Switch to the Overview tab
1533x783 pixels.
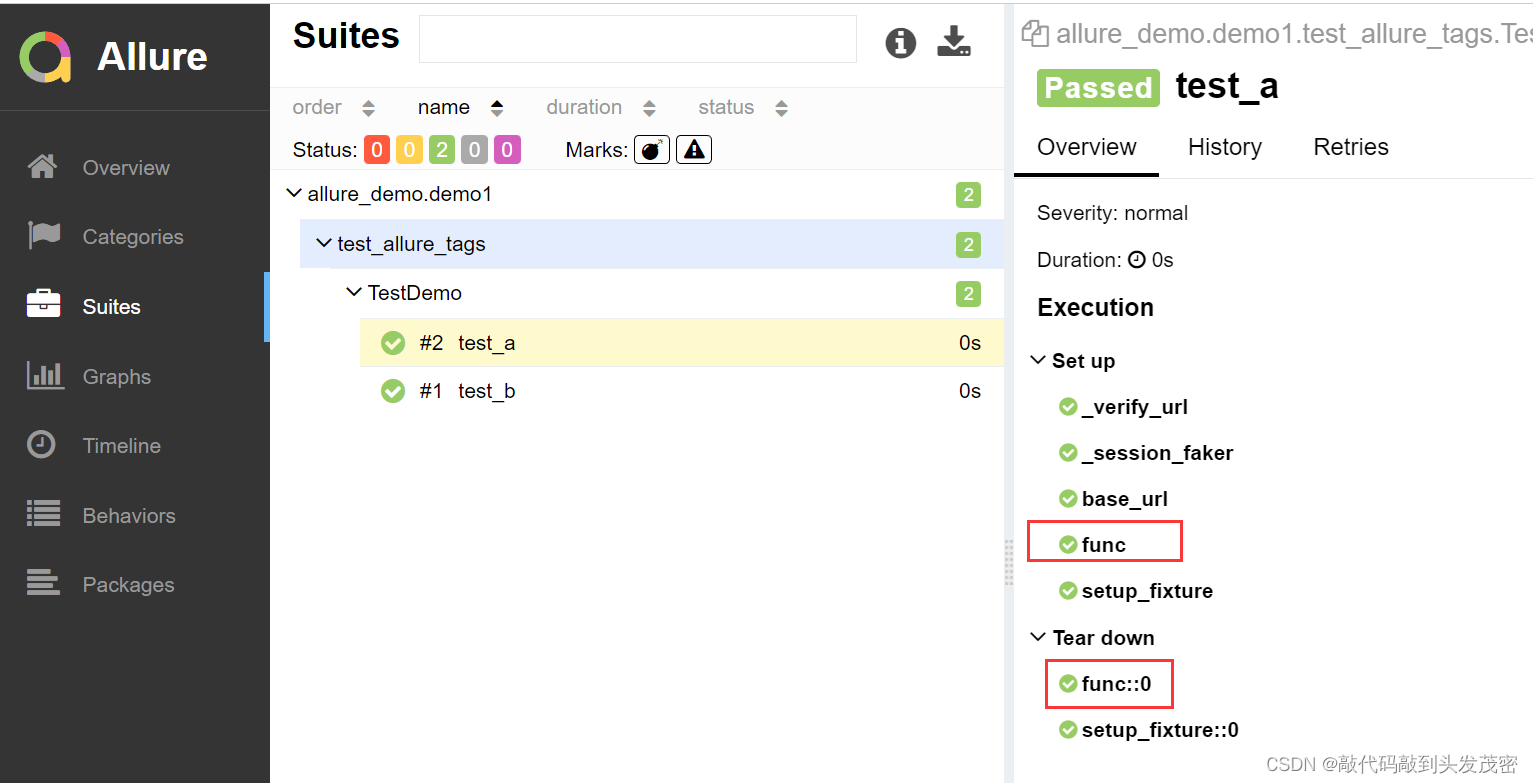pyautogui.click(x=1087, y=147)
